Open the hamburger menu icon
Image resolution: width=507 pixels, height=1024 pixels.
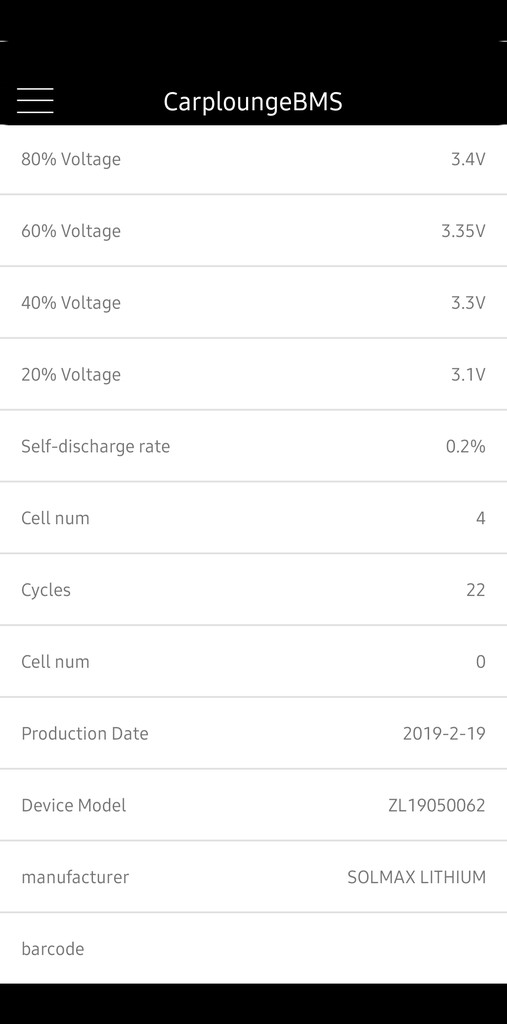(x=35, y=101)
